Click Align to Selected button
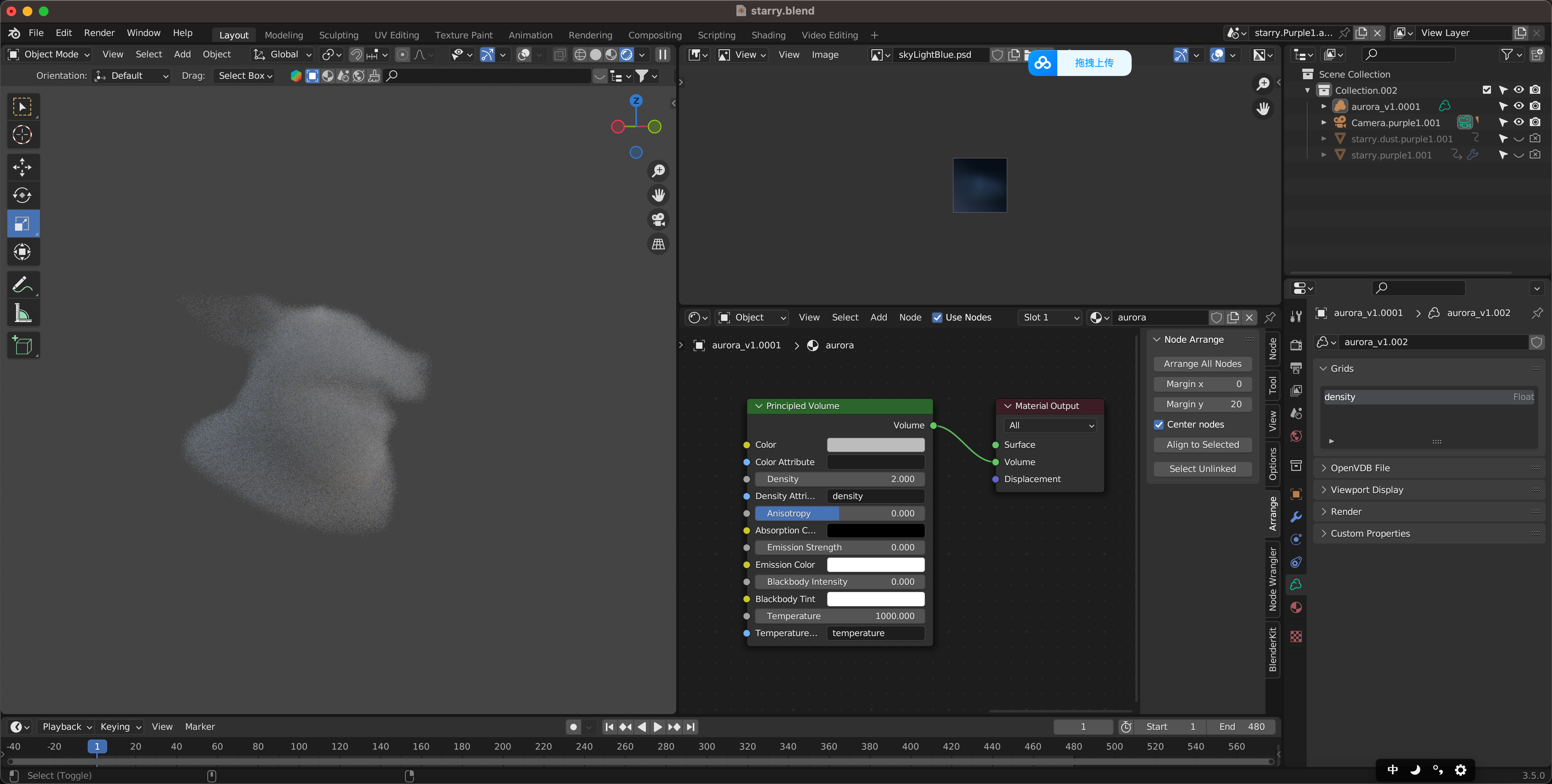This screenshot has width=1552, height=784. click(x=1202, y=445)
